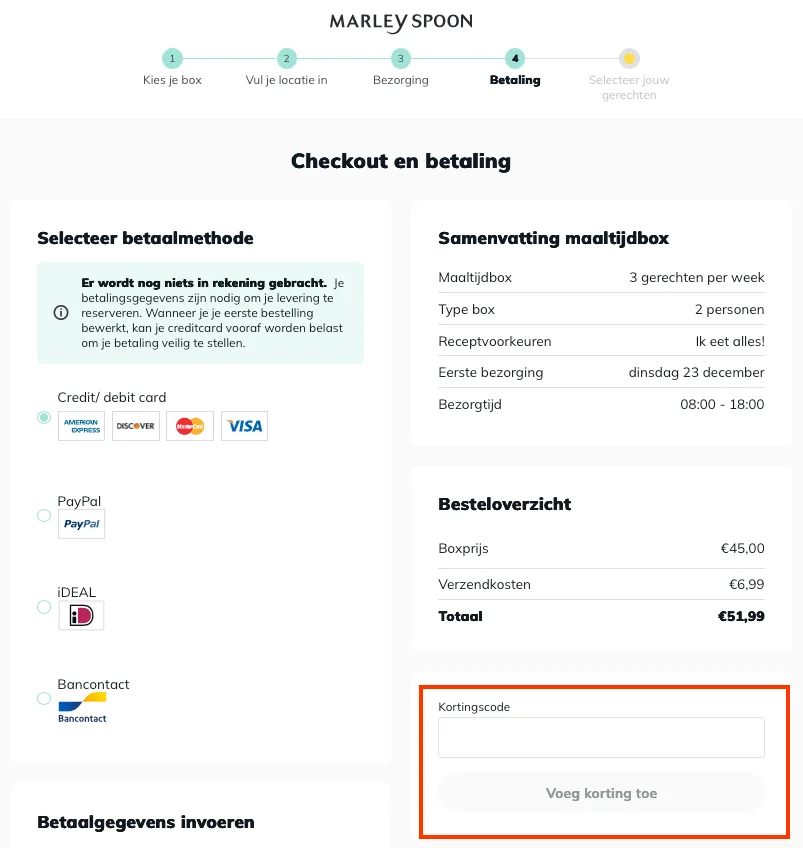
Task: Click the Visa card icon
Action: [244, 426]
